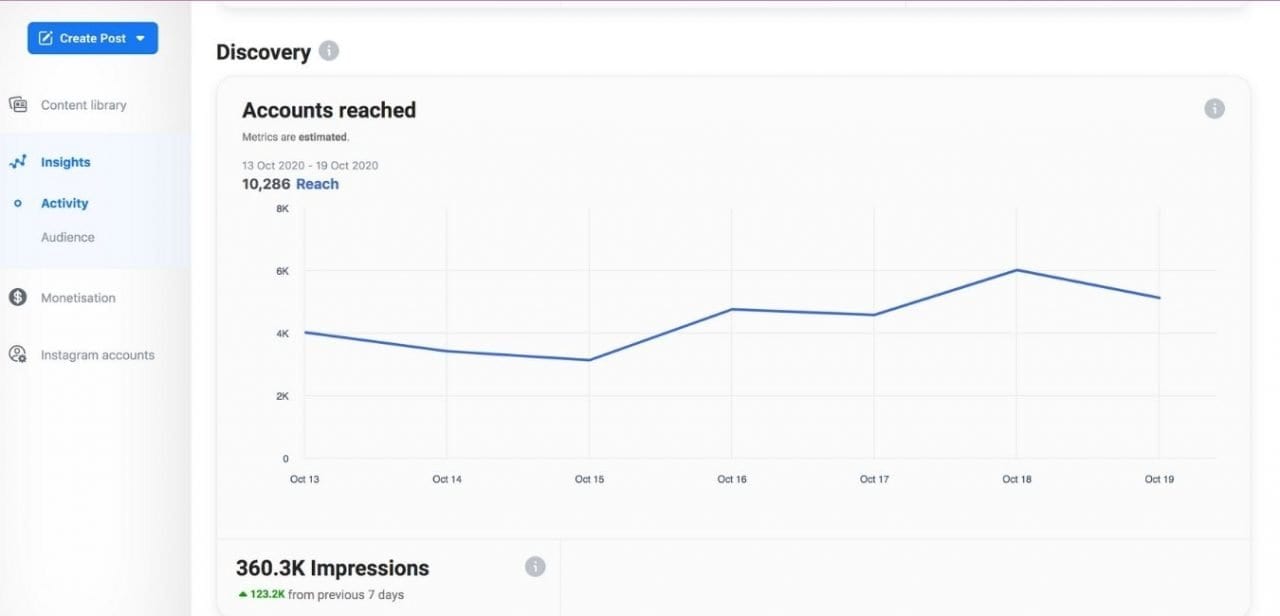Click the Accounts reached chart line
The image size is (1280, 616).
click(x=732, y=310)
